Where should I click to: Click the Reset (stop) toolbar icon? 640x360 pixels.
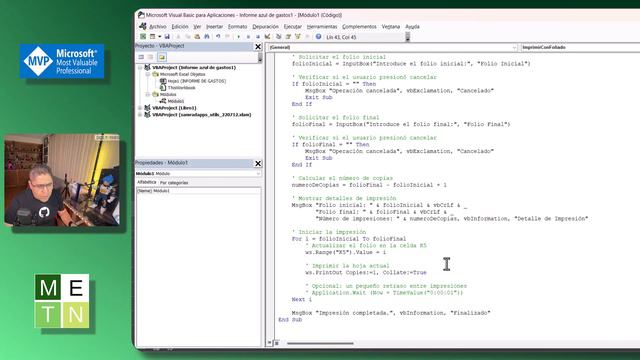pyautogui.click(x=258, y=37)
